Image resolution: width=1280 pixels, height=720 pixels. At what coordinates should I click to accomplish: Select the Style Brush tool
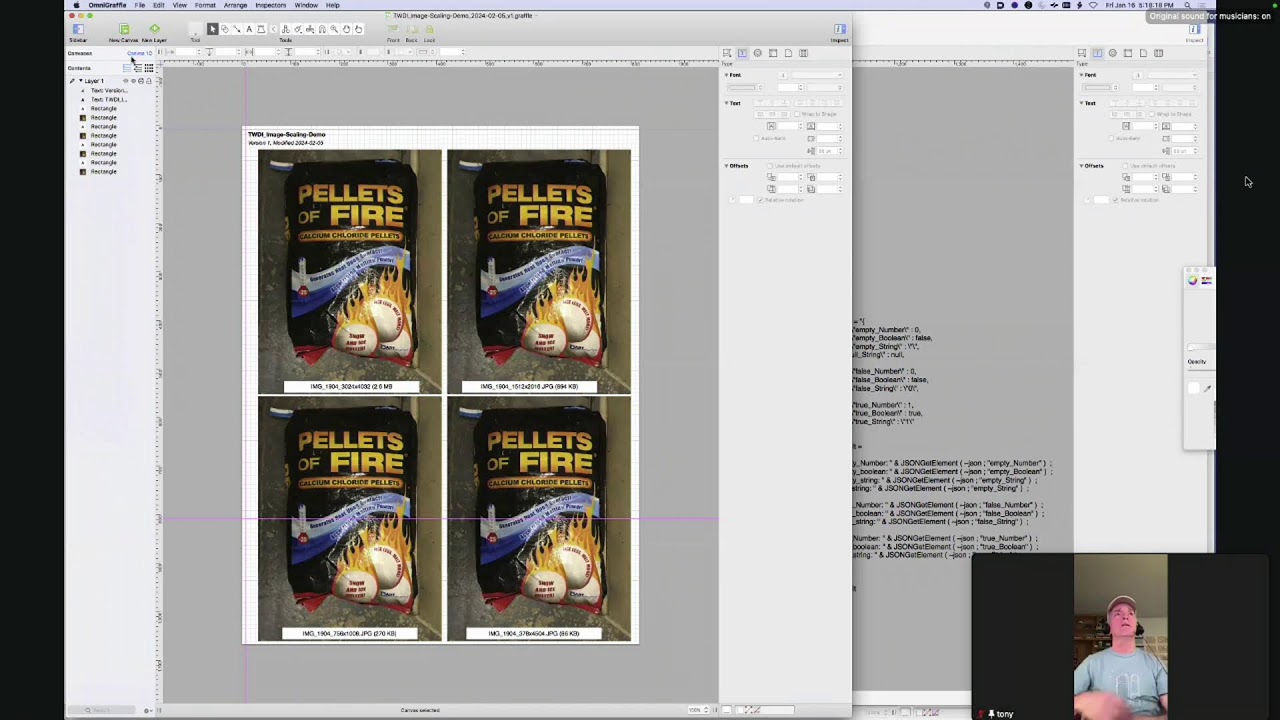click(298, 29)
